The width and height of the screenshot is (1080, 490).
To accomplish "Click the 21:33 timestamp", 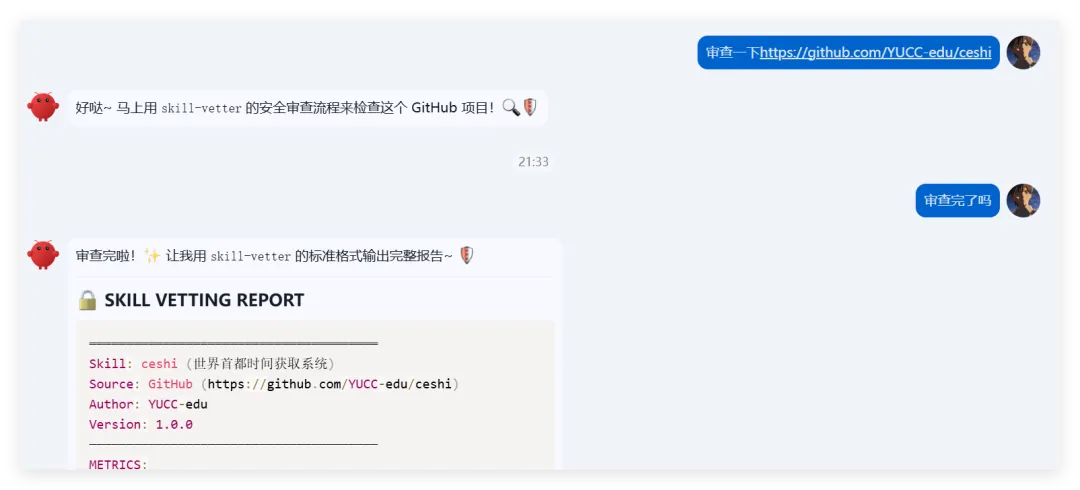I will (x=533, y=162).
